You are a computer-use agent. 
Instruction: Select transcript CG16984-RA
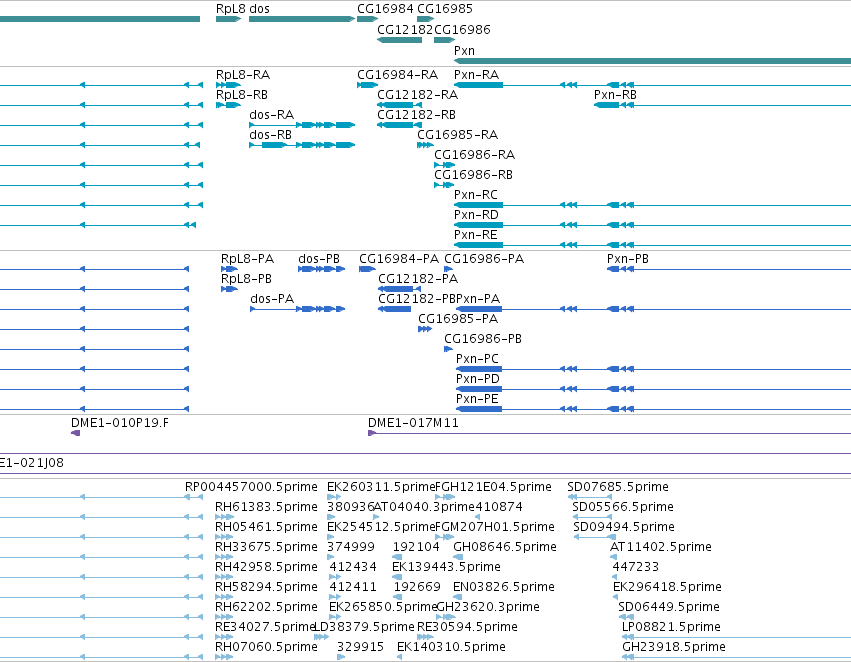click(x=397, y=75)
